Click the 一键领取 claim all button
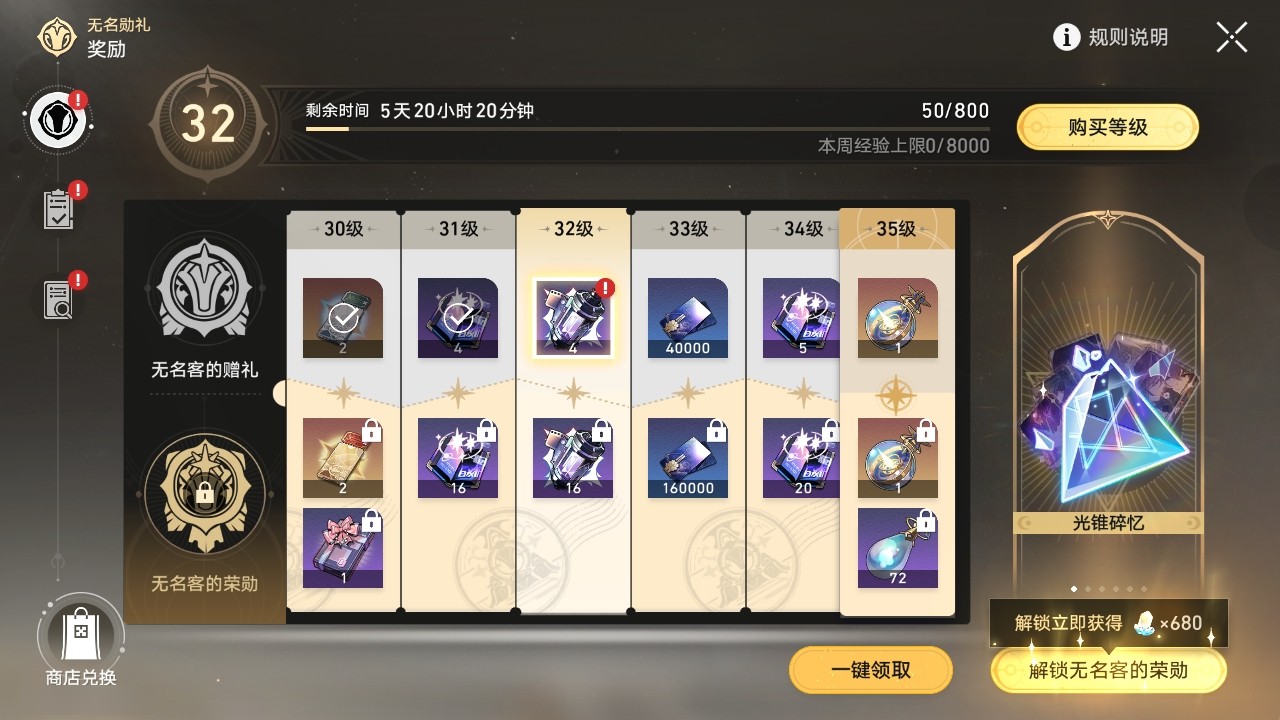The image size is (1280, 720). (x=870, y=670)
